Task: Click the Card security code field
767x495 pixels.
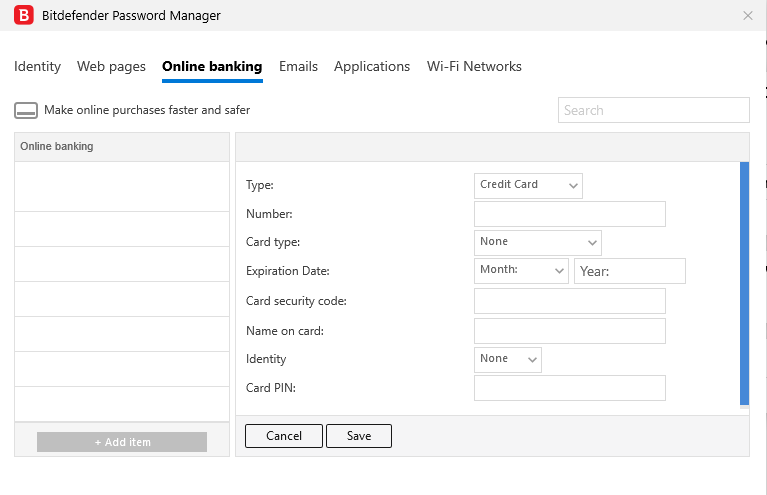Action: (569, 301)
